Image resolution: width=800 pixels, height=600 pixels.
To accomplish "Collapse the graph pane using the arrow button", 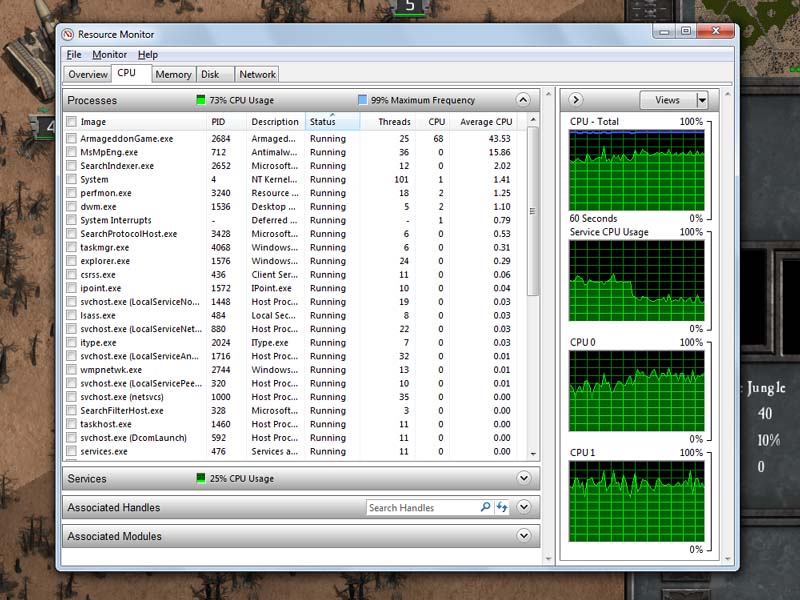I will point(576,99).
